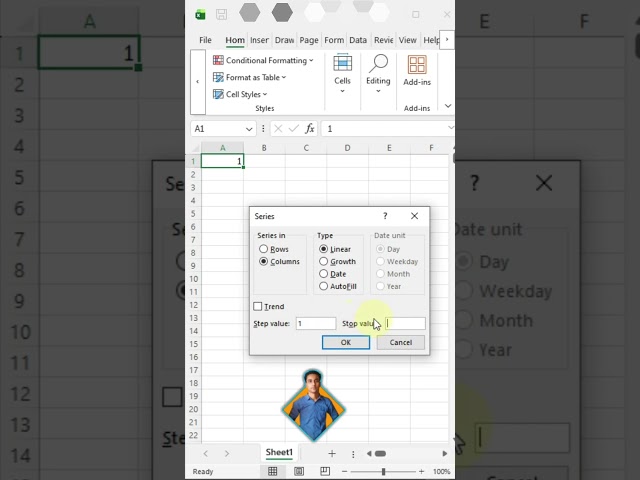Image resolution: width=640 pixels, height=480 pixels.
Task: Click the Select All corner triangle
Action: click(195, 148)
